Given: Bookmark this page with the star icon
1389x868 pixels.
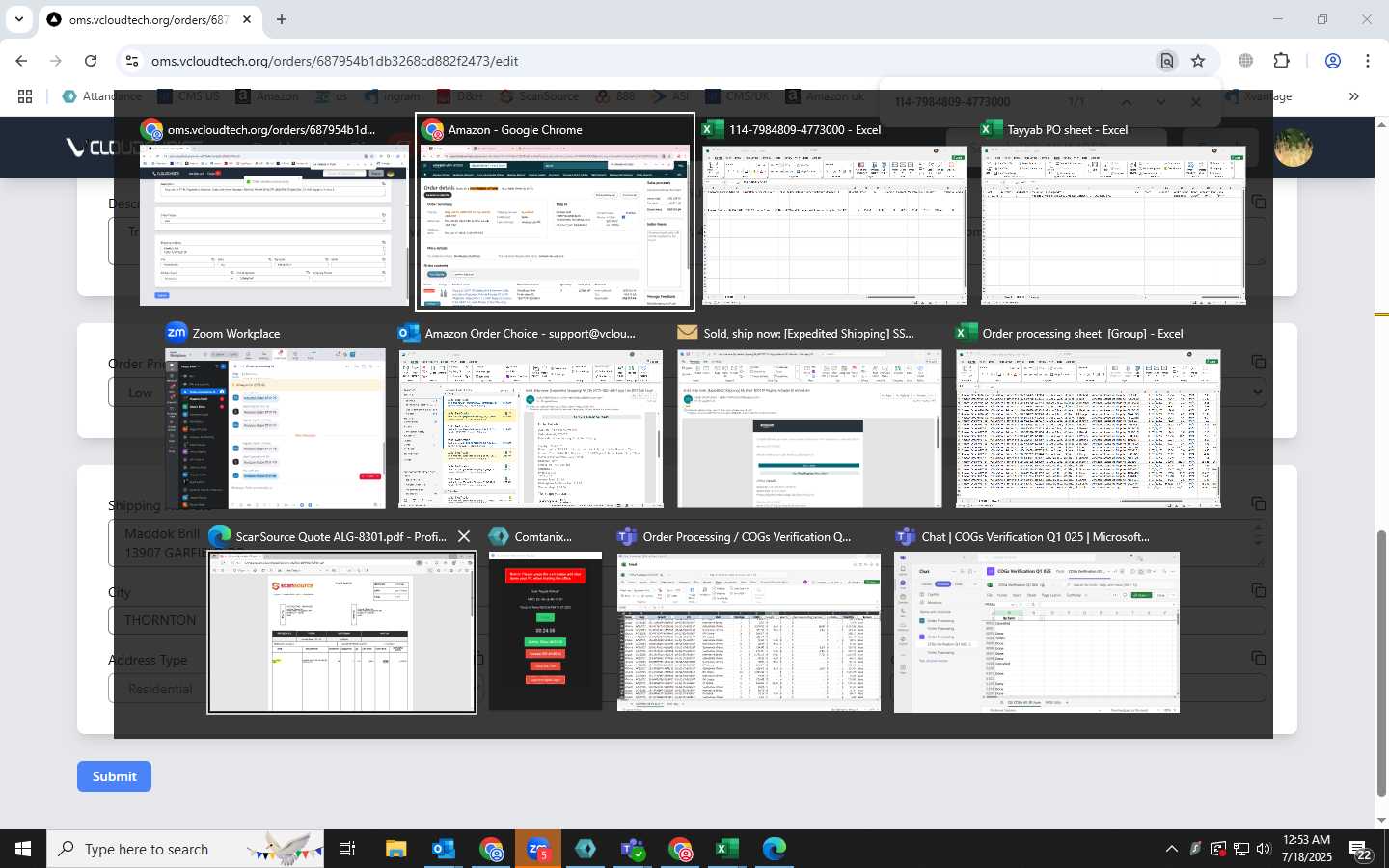Looking at the screenshot, I should [x=1198, y=61].
